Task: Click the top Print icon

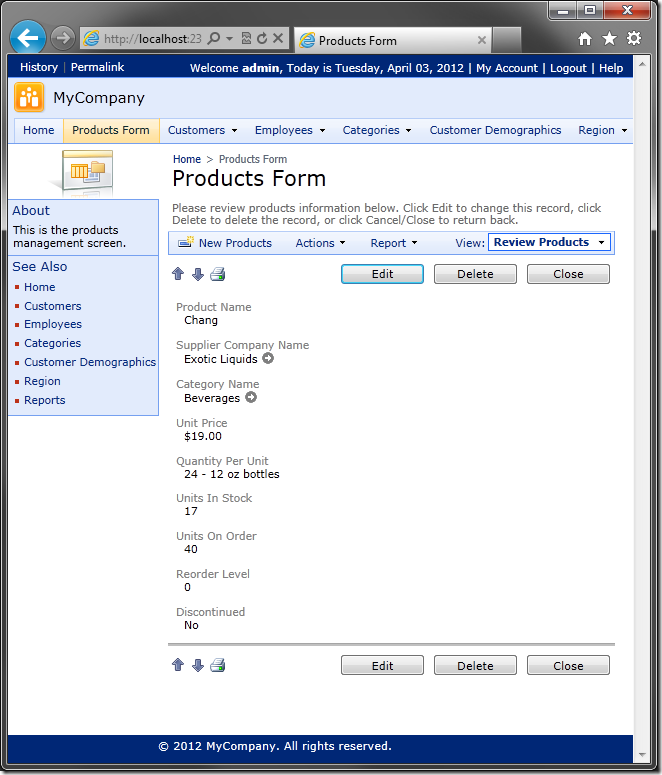Action: [218, 274]
